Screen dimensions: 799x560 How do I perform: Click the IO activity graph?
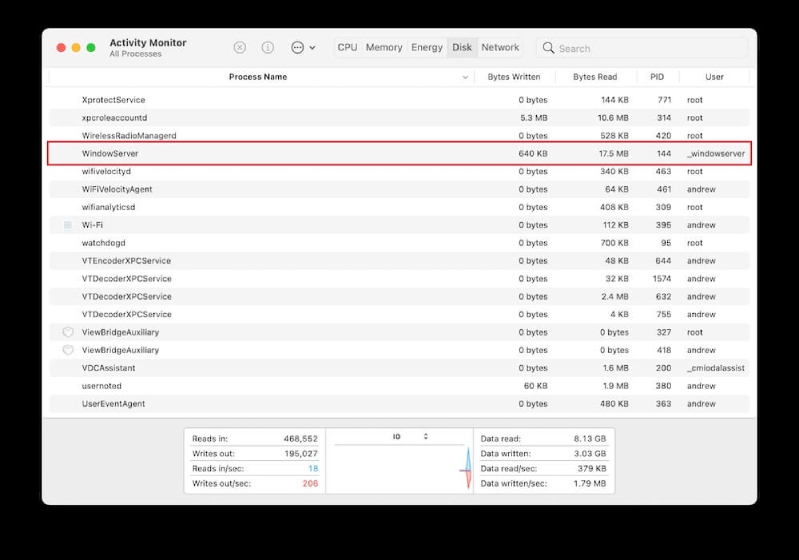tap(400, 468)
